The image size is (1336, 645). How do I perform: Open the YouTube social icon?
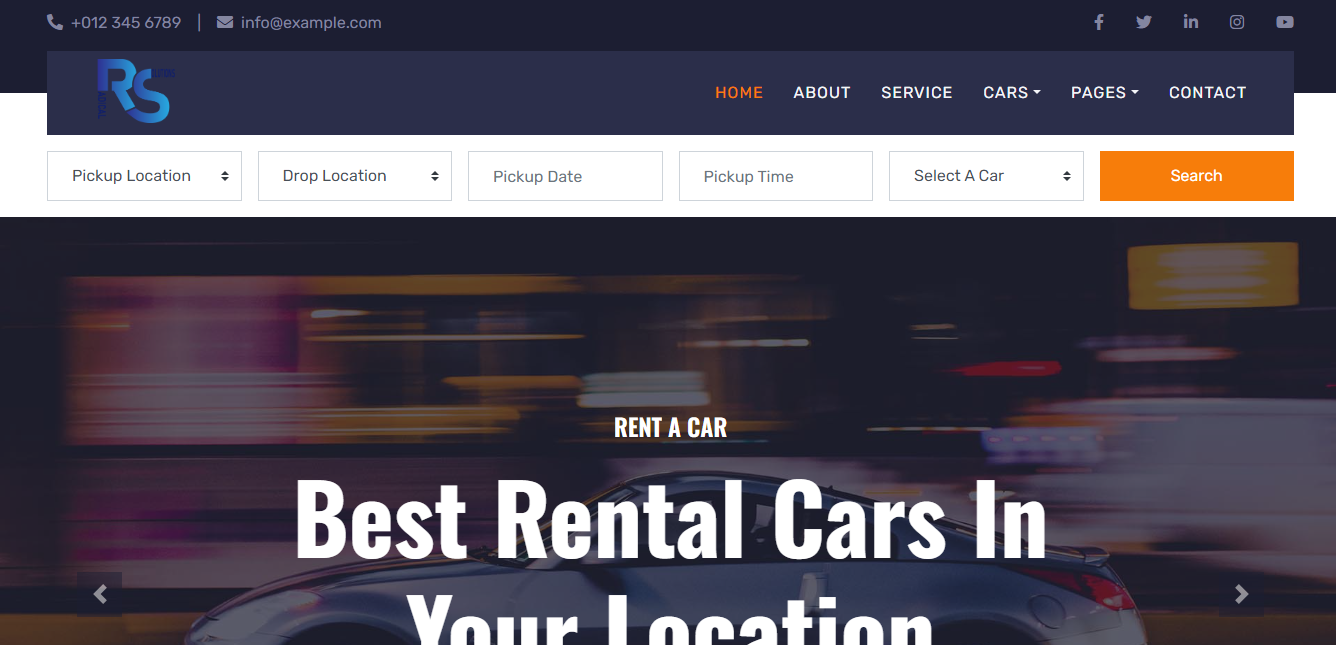coord(1285,22)
